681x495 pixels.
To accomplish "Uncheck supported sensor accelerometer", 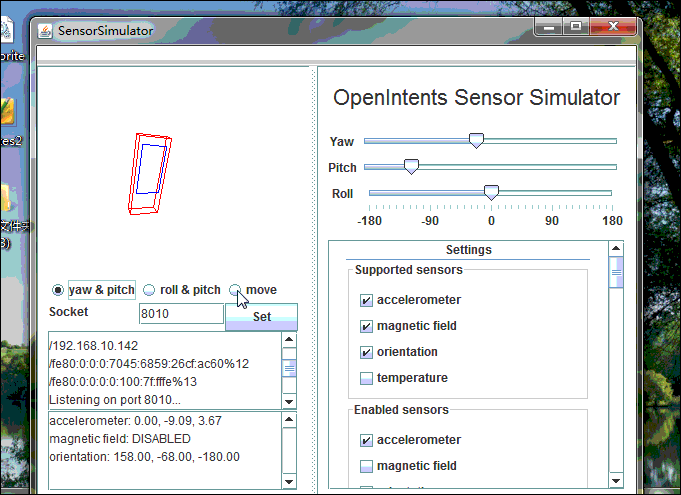I will [366, 300].
